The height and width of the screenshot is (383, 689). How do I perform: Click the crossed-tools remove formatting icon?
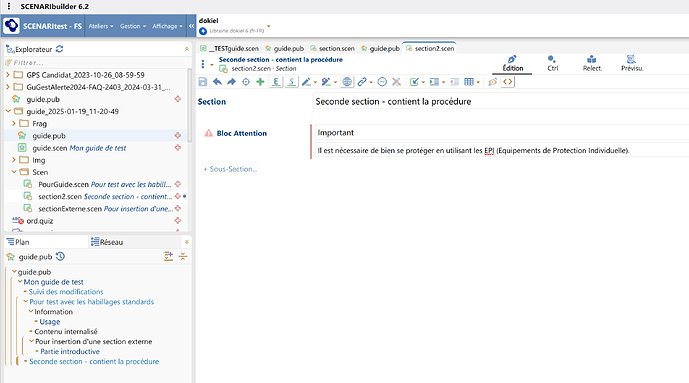point(396,82)
